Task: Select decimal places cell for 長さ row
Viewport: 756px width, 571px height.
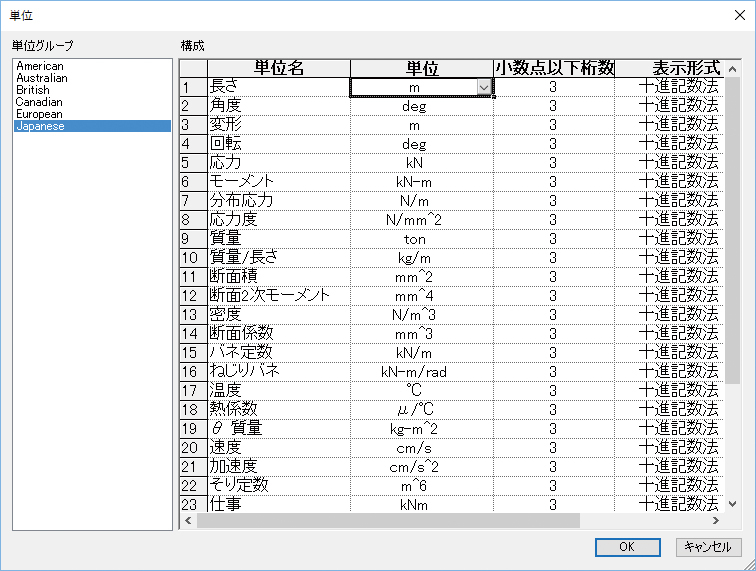Action: [554, 87]
